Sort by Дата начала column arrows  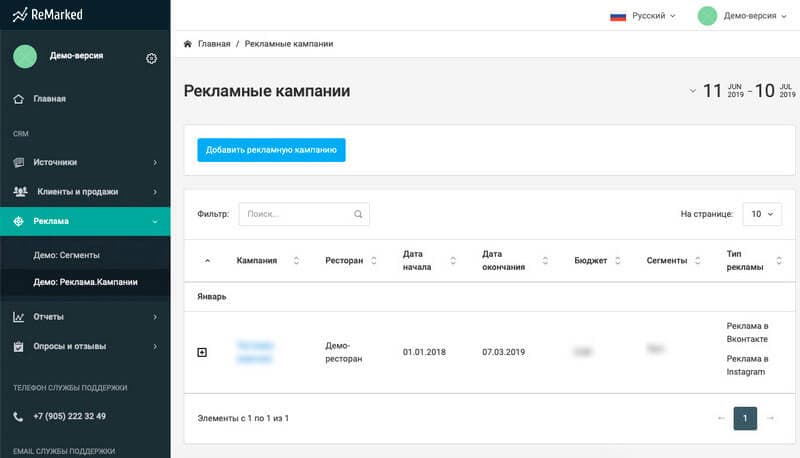coord(453,261)
